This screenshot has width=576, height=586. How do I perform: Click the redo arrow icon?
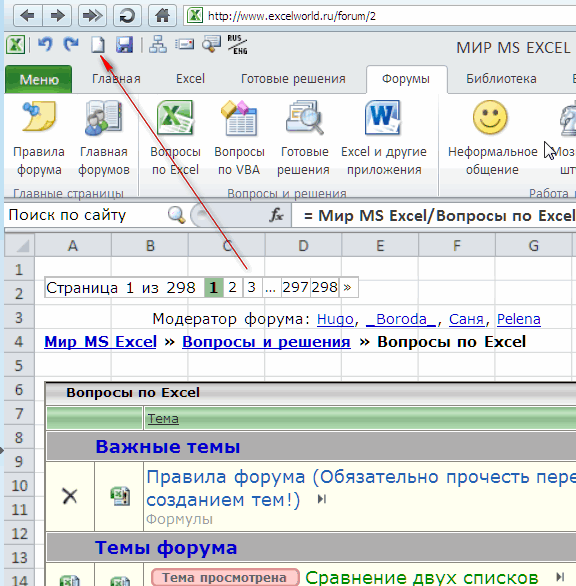tap(71, 44)
